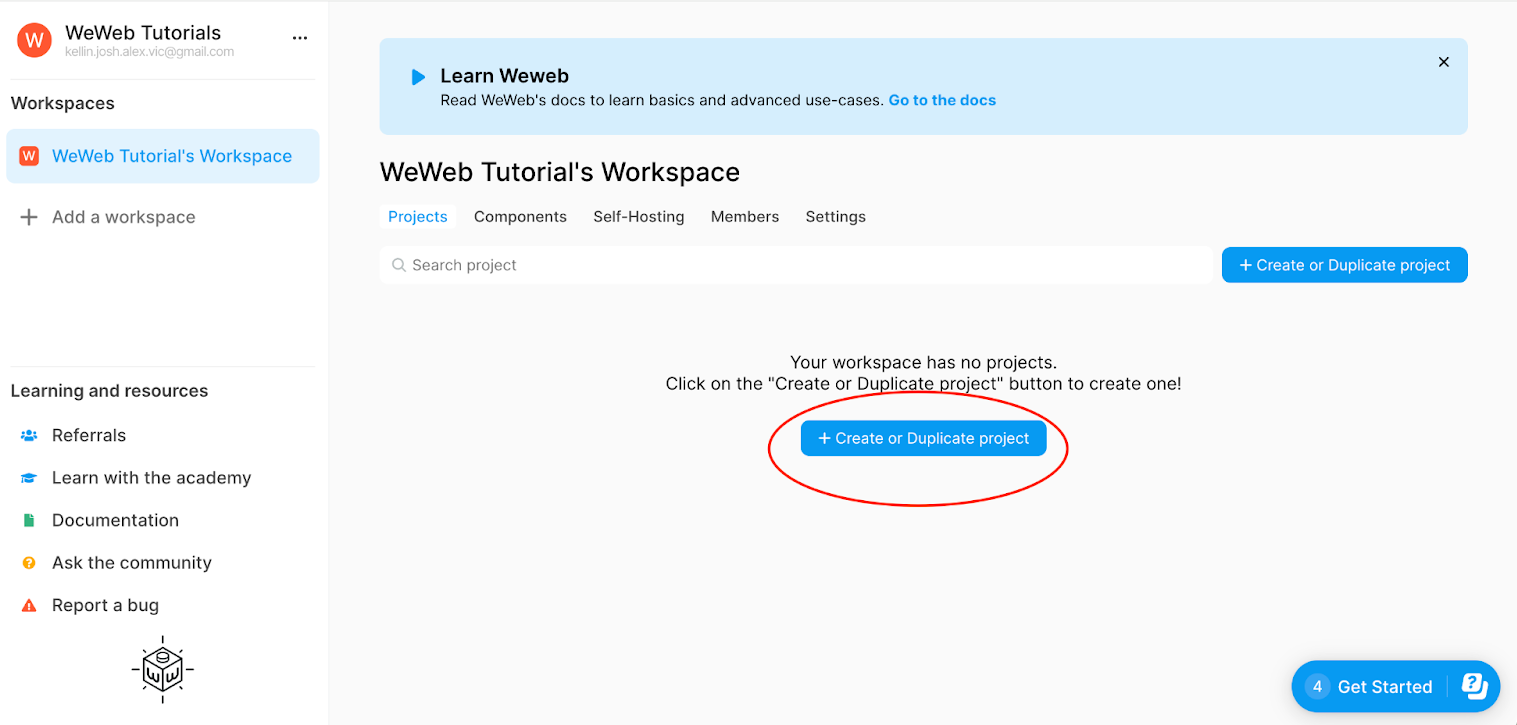Image resolution: width=1517 pixels, height=725 pixels.
Task: Click the Ask the community question mark icon
Action: pyautogui.click(x=29, y=562)
